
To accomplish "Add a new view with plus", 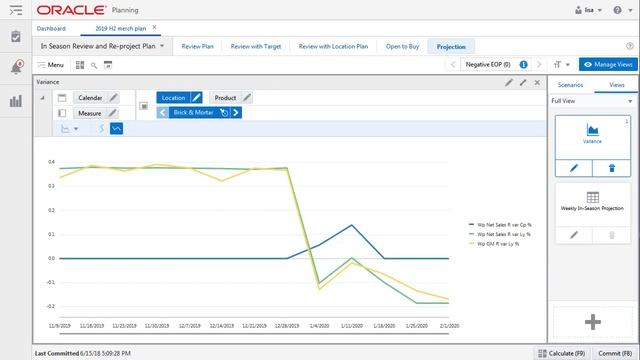I will pos(593,322).
